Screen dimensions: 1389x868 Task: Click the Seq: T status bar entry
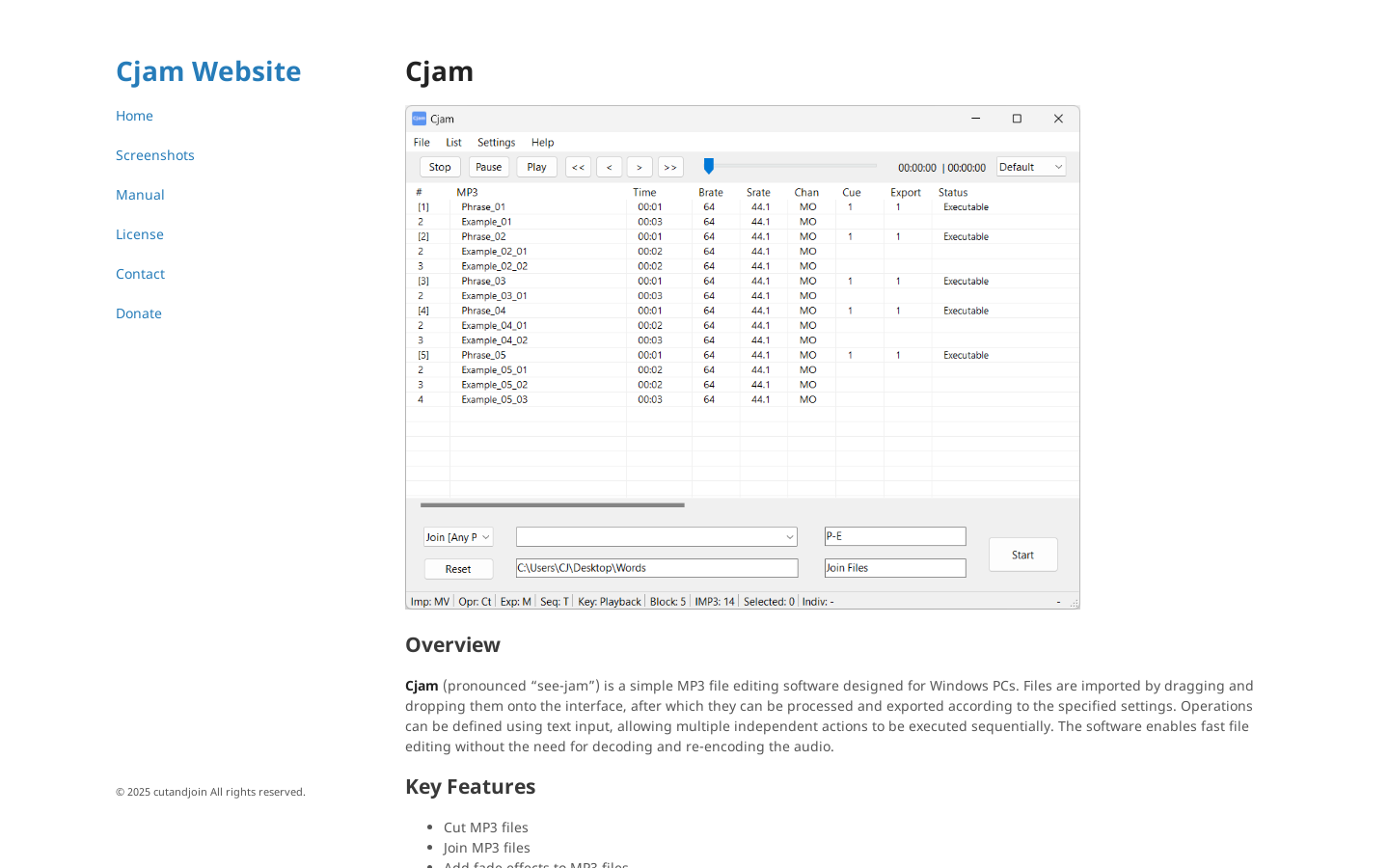tap(555, 602)
